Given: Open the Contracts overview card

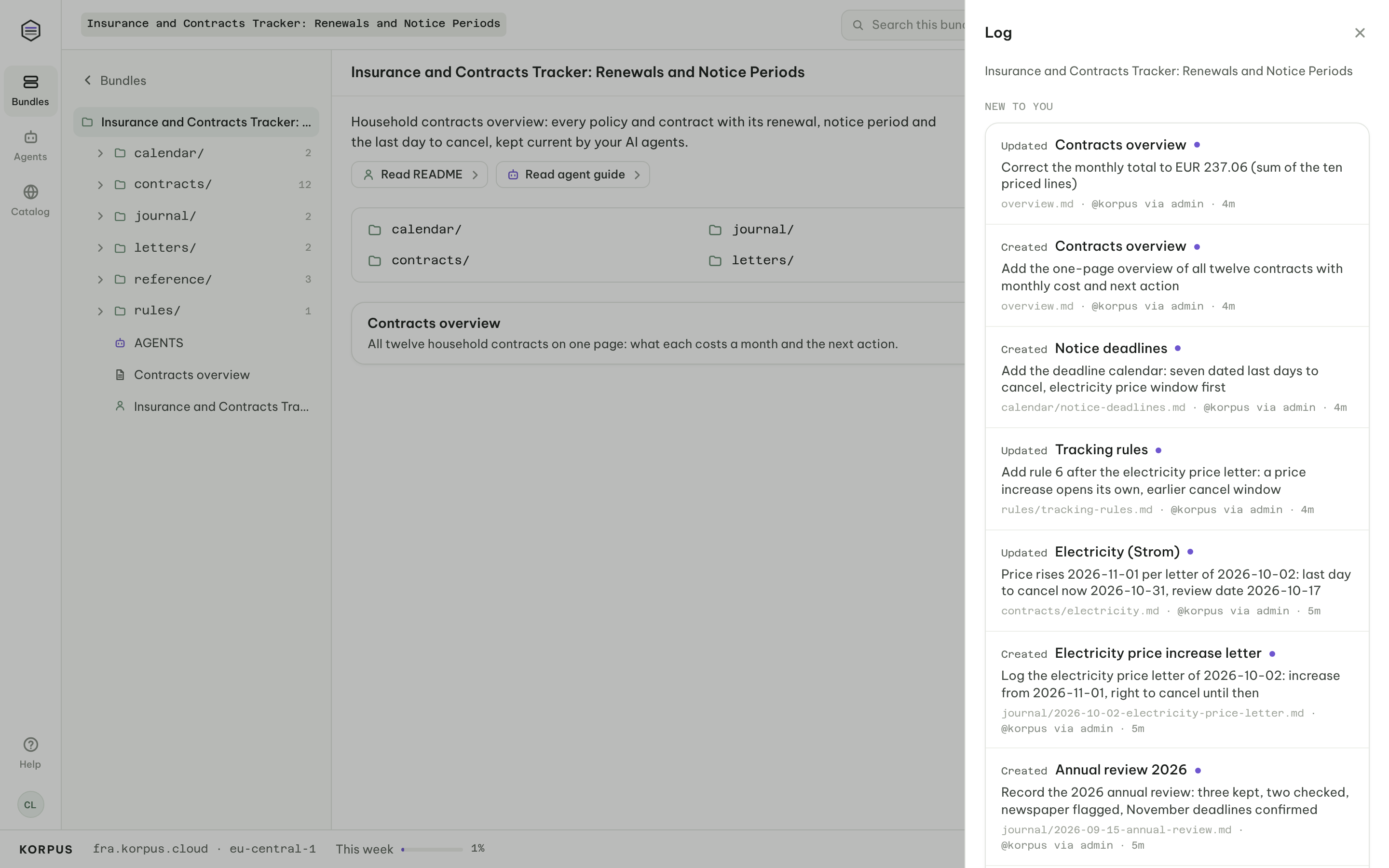Looking at the screenshot, I should pyautogui.click(x=658, y=333).
